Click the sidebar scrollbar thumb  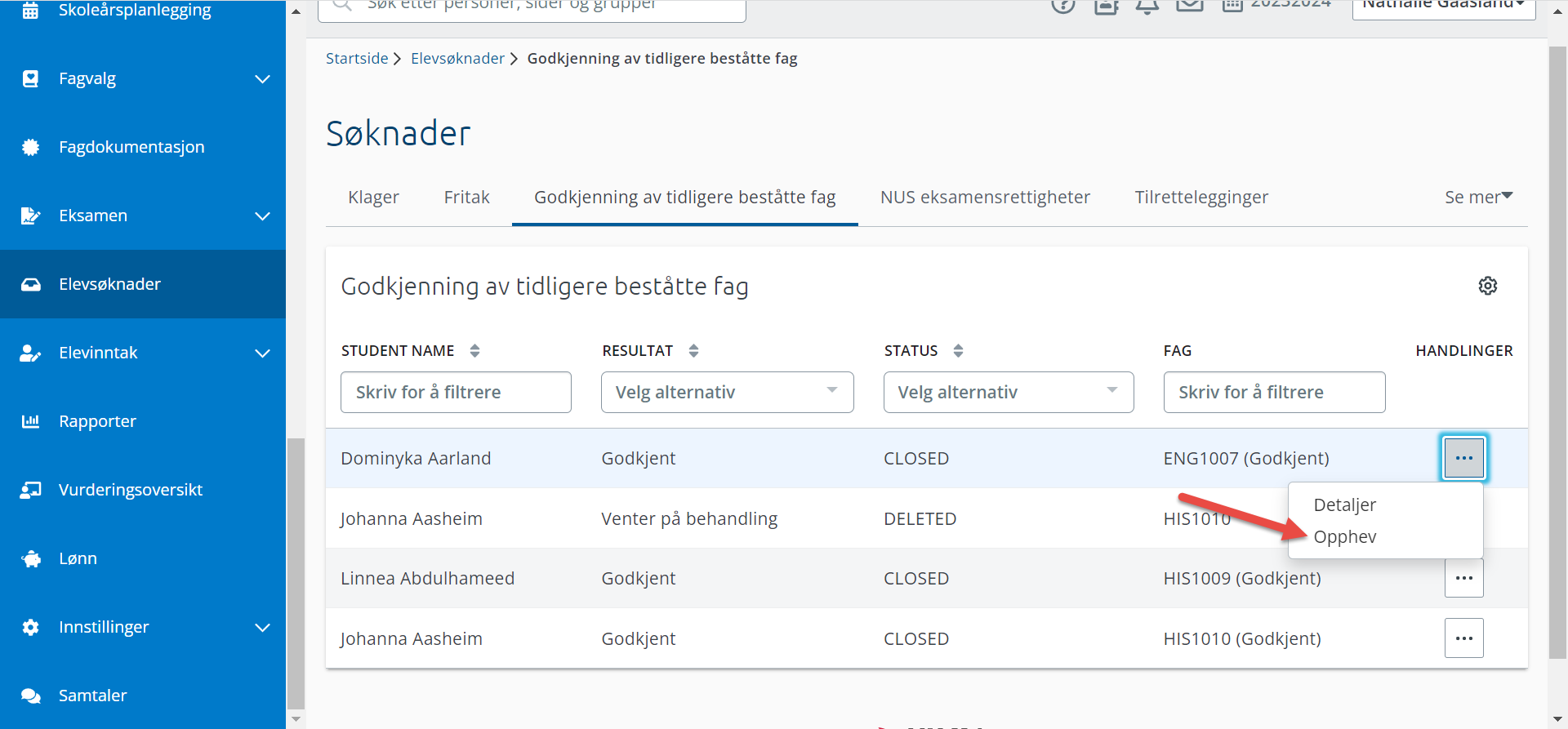[296, 573]
